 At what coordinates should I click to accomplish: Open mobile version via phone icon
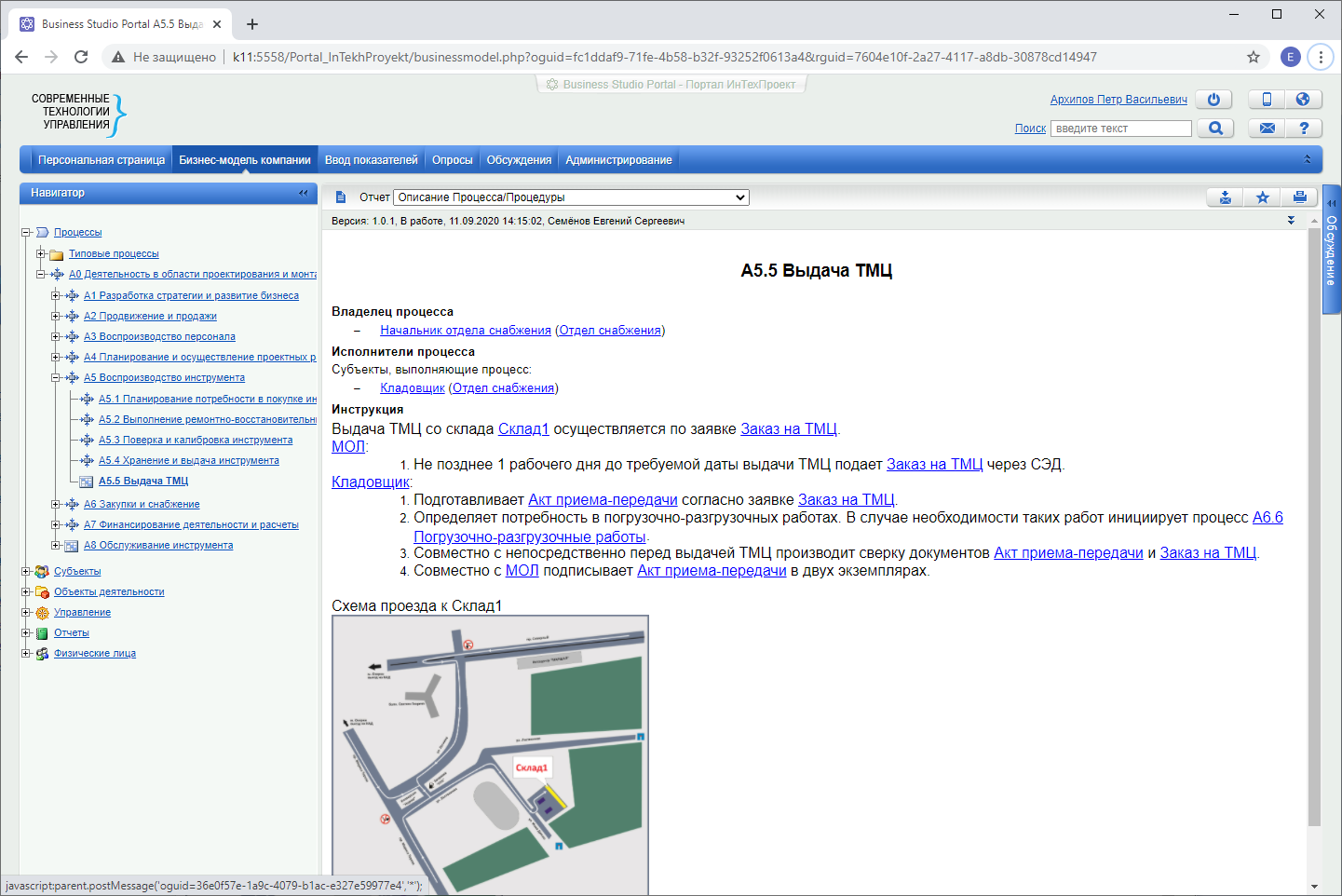point(1267,100)
